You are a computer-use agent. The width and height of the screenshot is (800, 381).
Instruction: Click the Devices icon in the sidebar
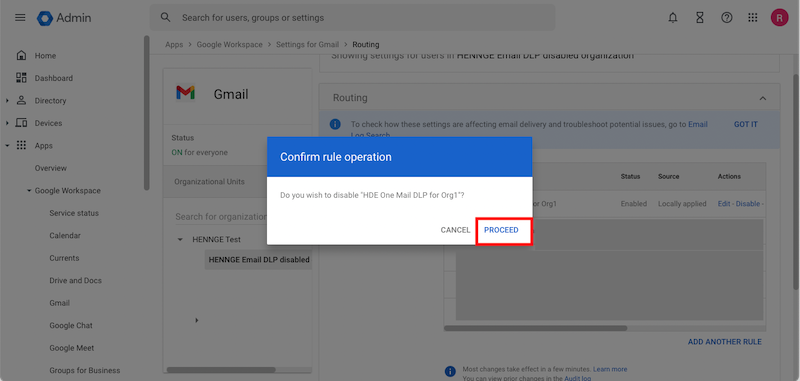point(21,123)
